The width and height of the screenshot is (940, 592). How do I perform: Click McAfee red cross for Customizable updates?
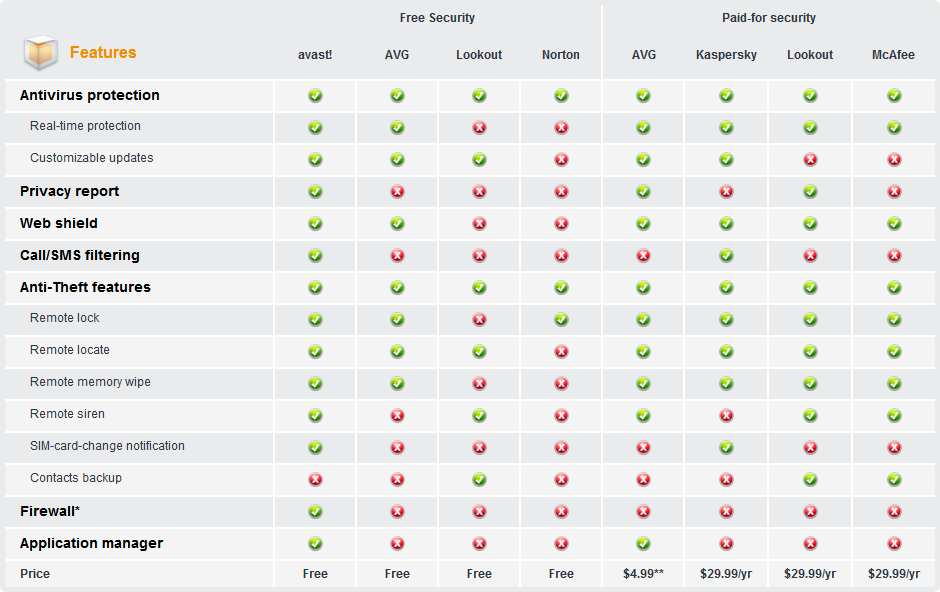click(894, 160)
